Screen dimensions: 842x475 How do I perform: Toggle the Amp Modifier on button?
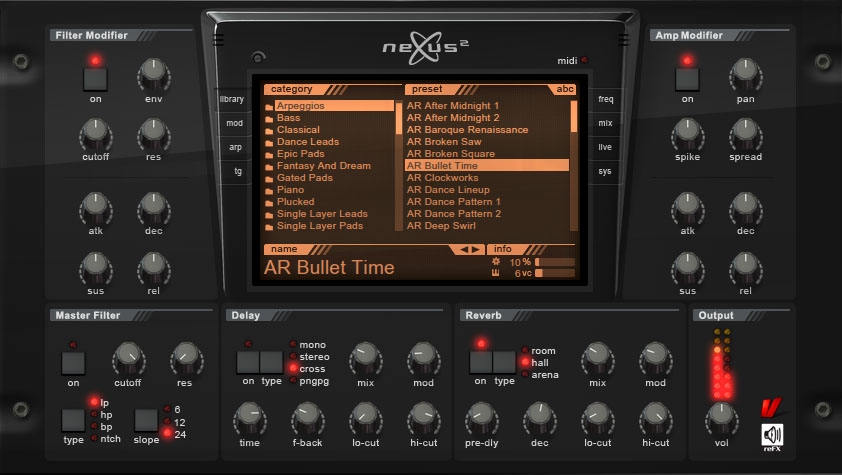pos(687,79)
